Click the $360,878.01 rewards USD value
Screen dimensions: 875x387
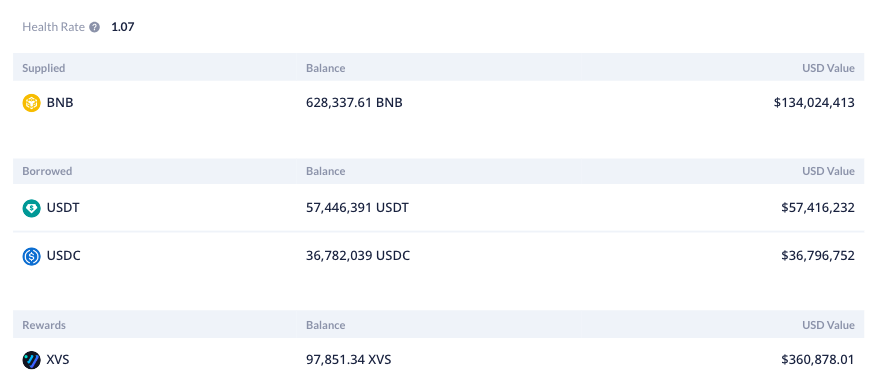click(x=818, y=360)
